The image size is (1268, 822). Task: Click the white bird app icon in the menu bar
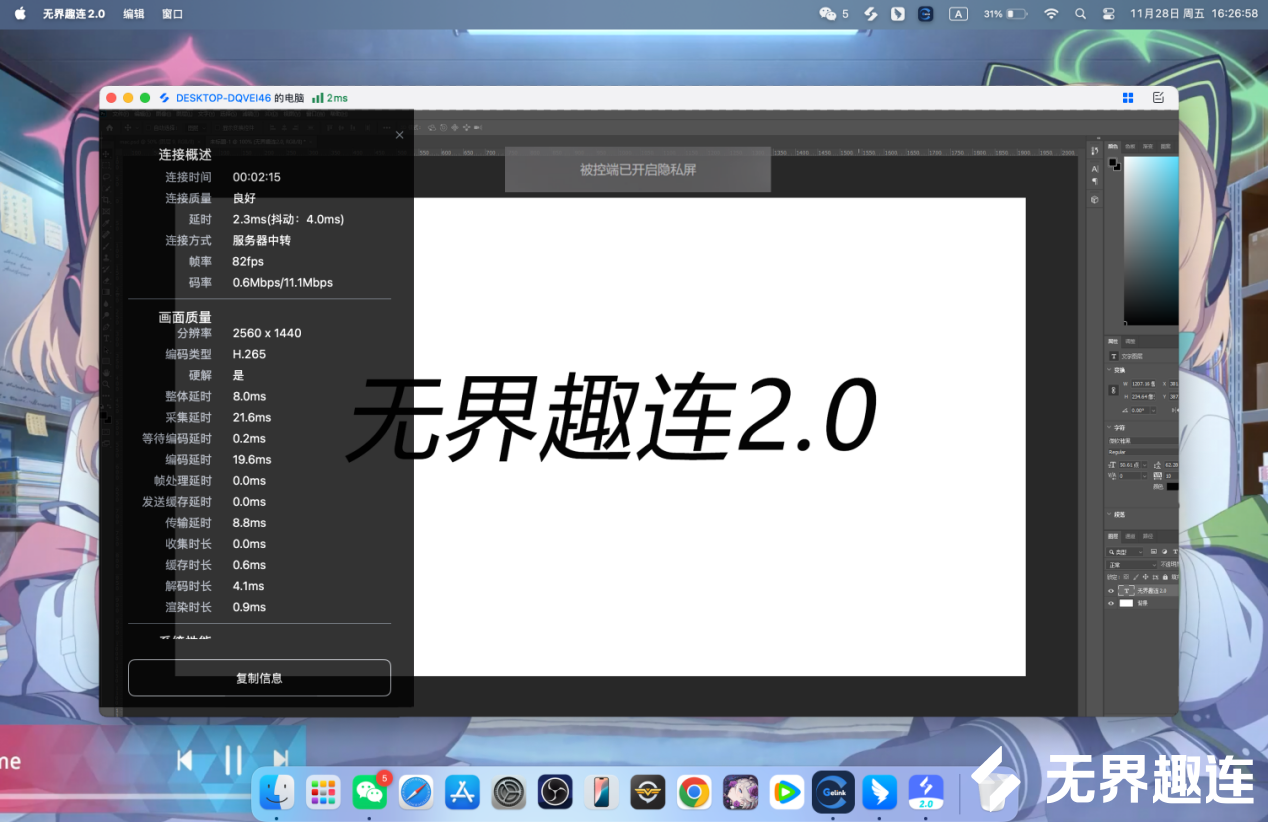[x=898, y=14]
